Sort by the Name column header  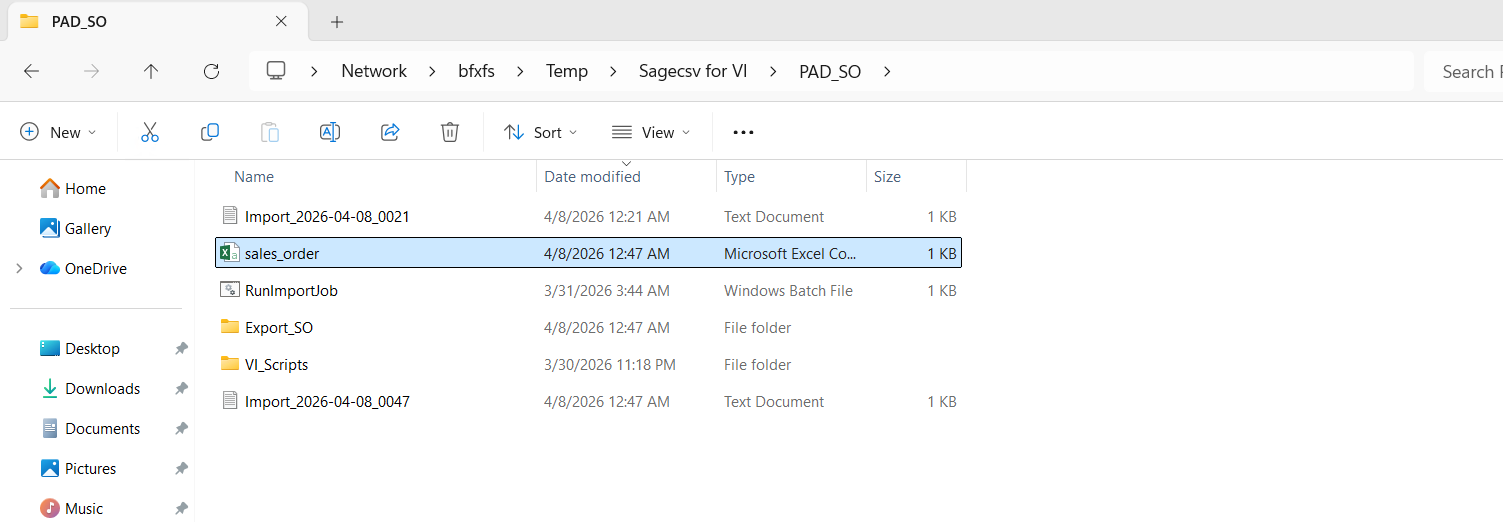click(x=254, y=177)
